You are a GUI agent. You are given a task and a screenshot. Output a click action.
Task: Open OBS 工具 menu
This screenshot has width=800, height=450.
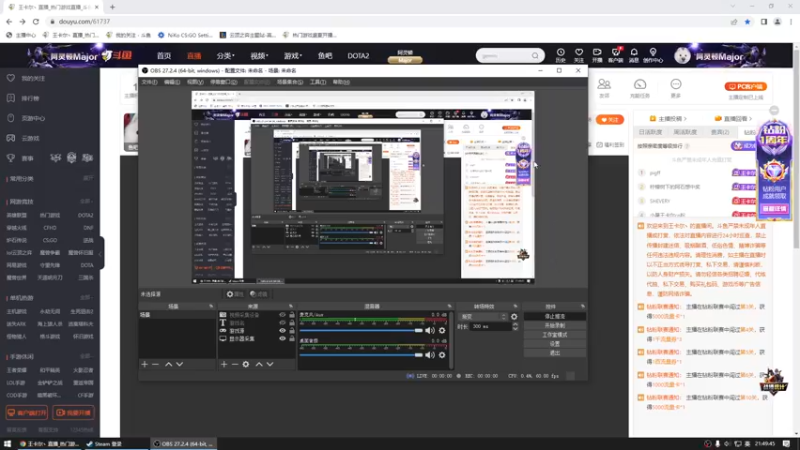click(x=318, y=82)
